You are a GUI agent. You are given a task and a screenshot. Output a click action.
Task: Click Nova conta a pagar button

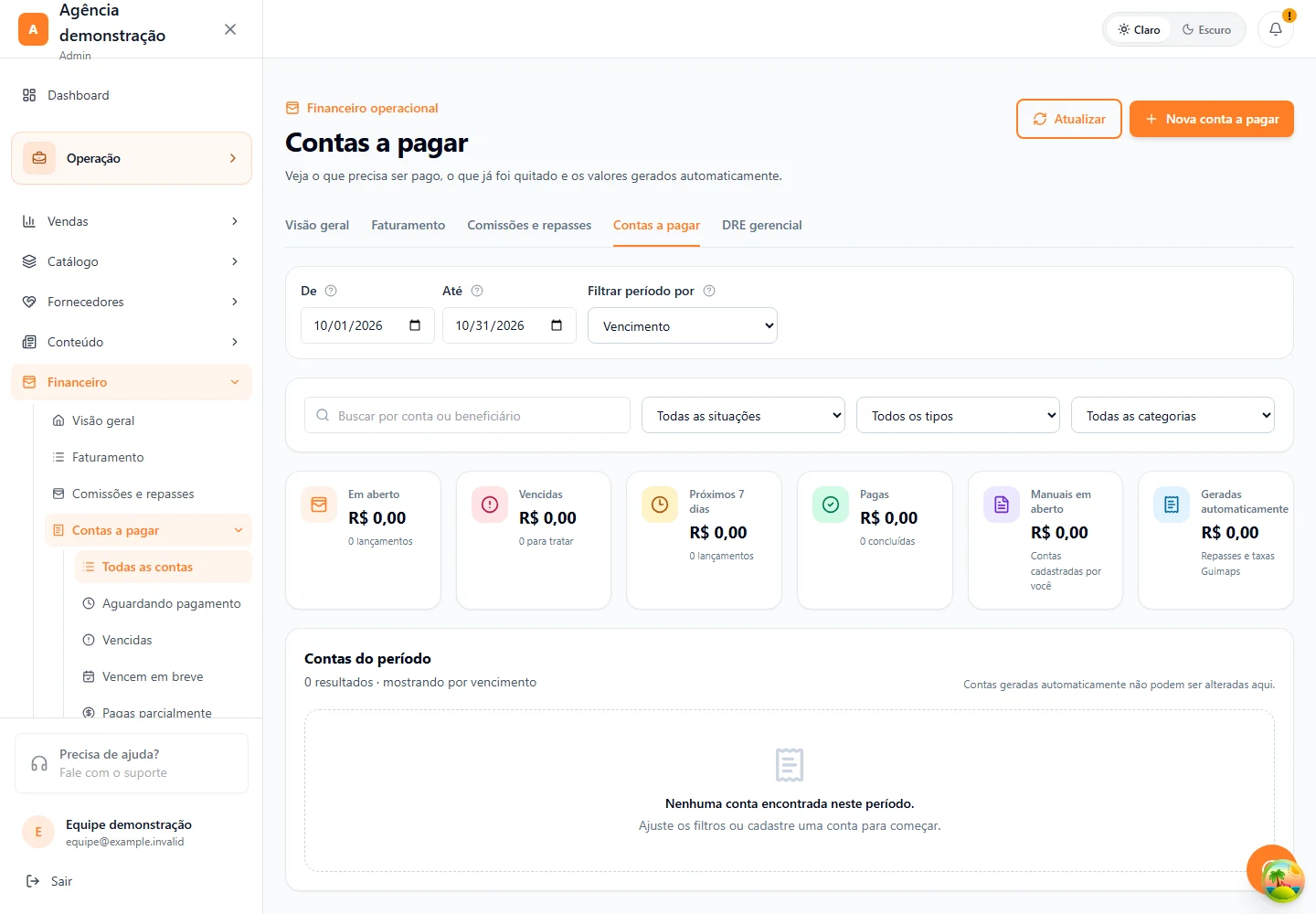click(x=1212, y=119)
